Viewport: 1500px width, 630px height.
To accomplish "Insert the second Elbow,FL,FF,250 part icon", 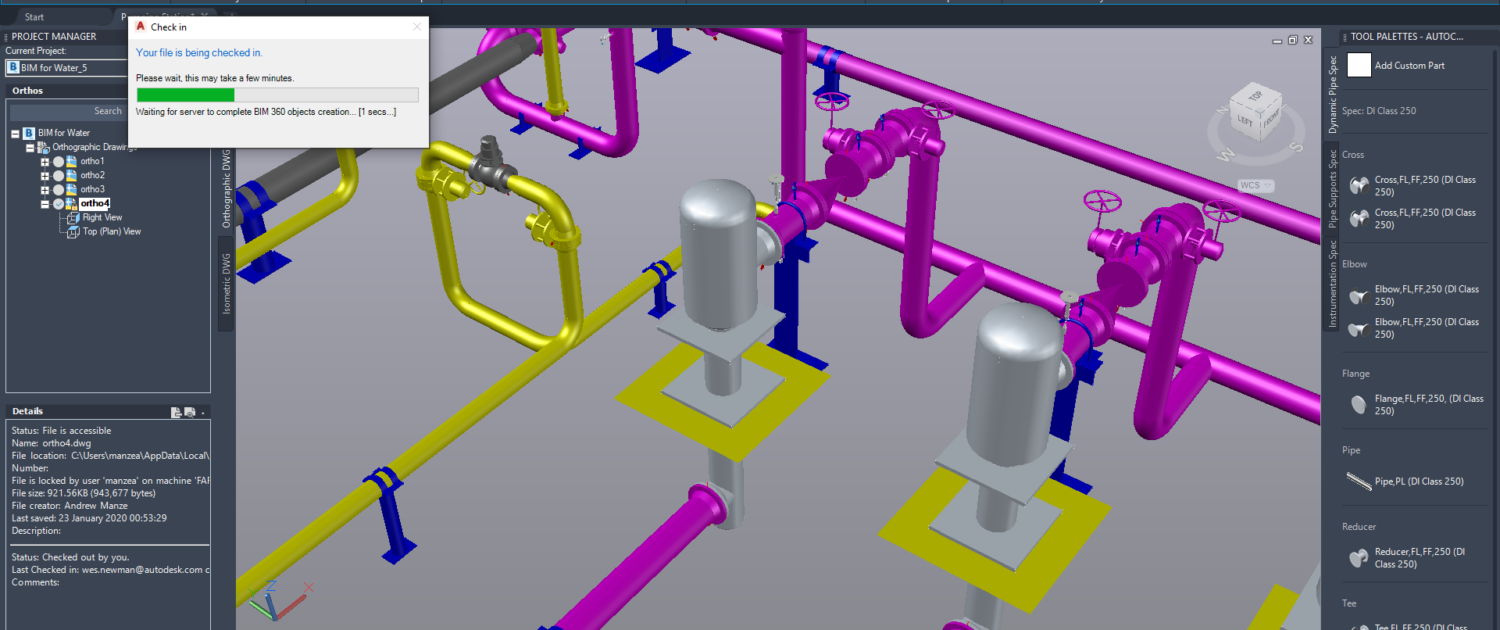I will tap(1359, 328).
